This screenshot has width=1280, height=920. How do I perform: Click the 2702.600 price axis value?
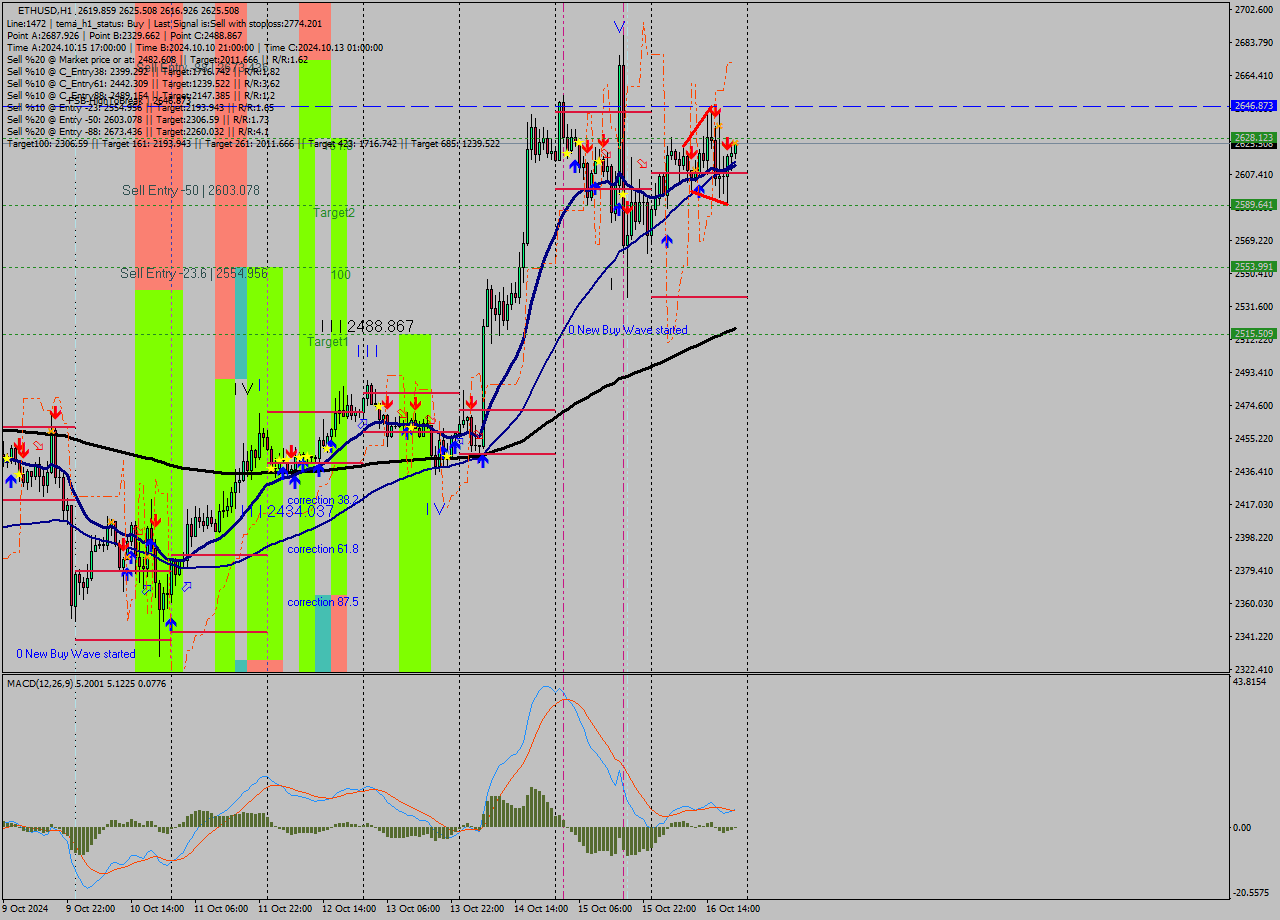click(1253, 10)
